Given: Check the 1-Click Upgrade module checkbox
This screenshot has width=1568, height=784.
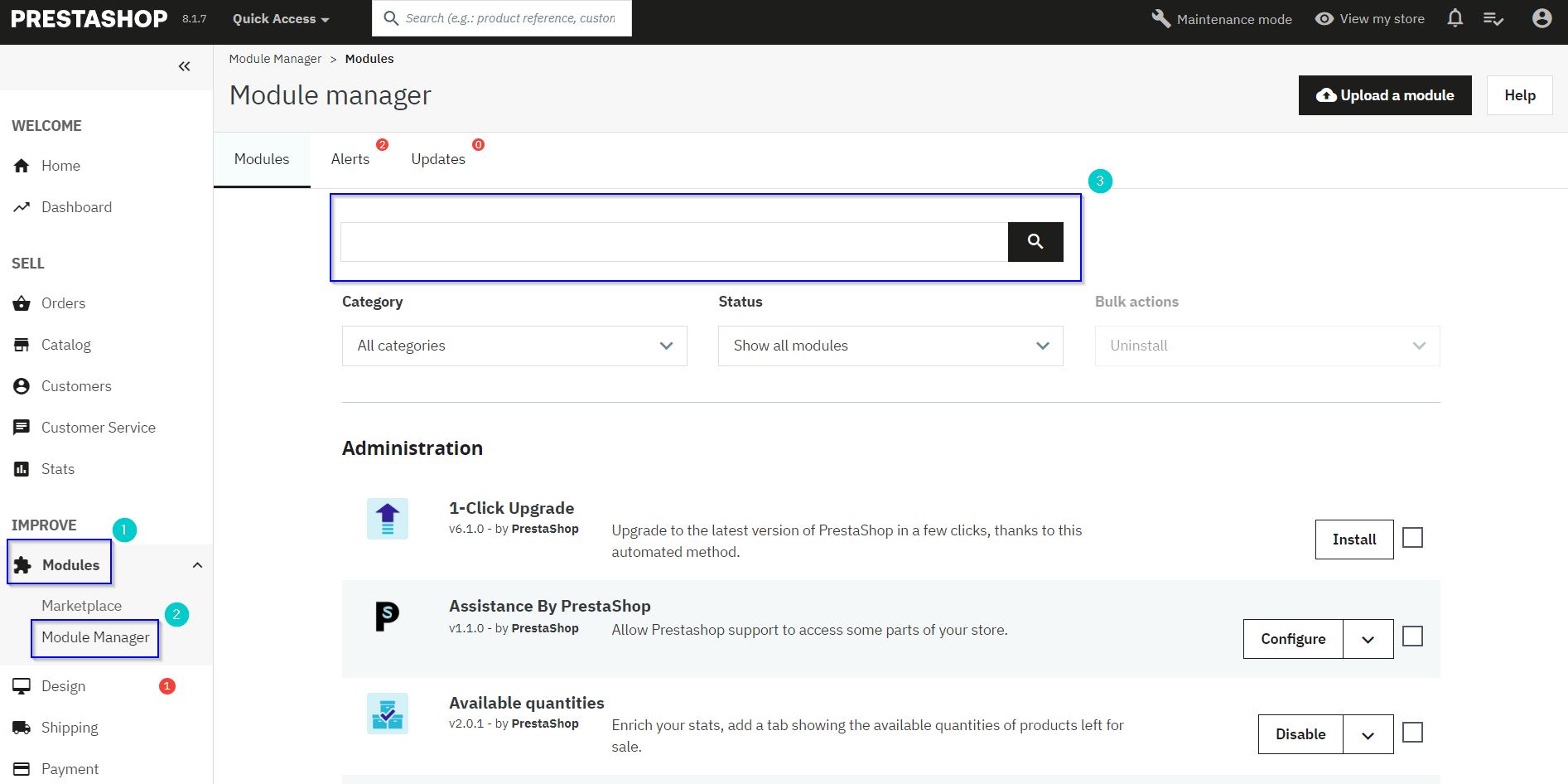Looking at the screenshot, I should [1413, 538].
